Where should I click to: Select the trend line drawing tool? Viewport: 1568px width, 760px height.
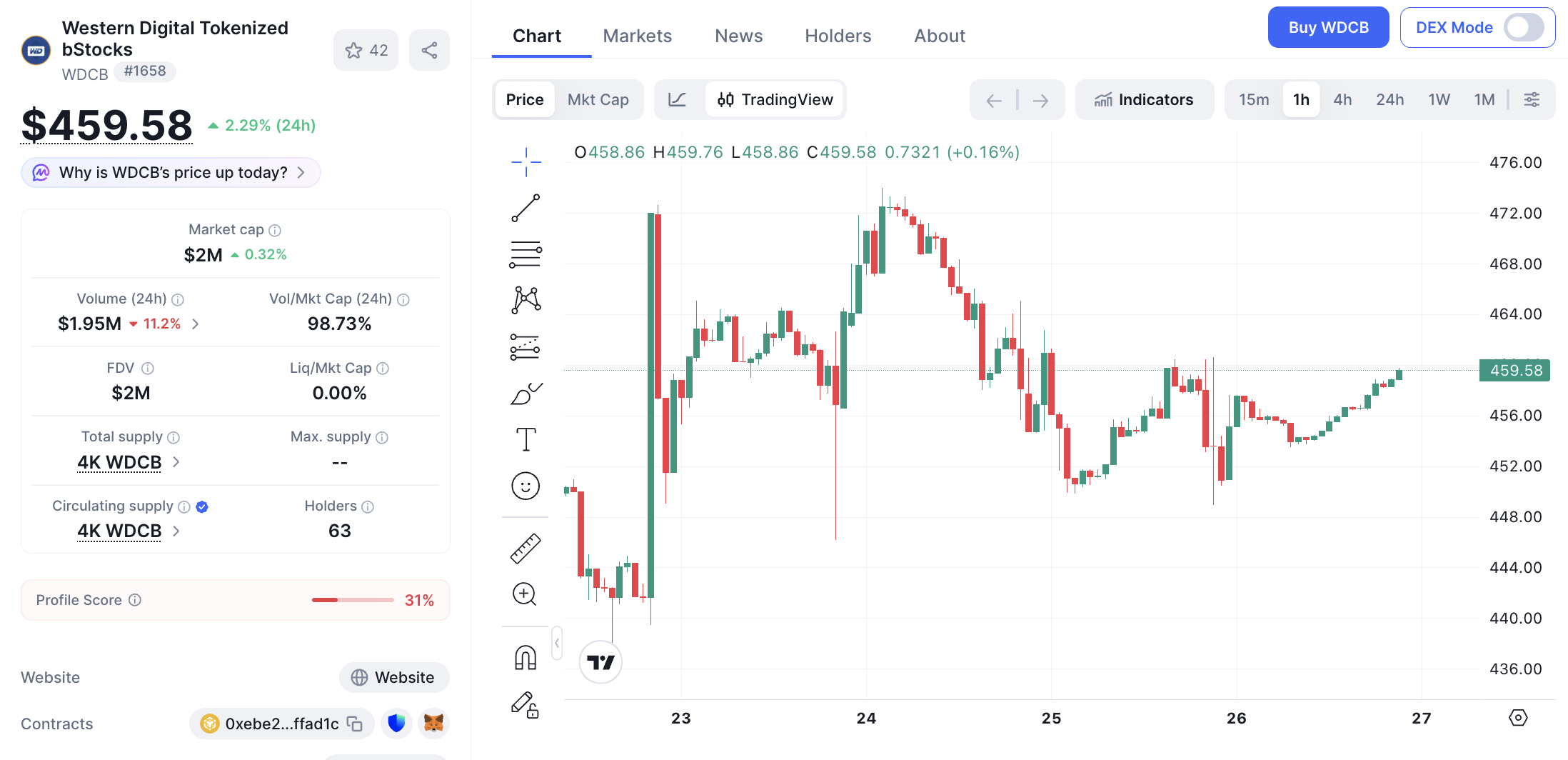click(x=526, y=208)
